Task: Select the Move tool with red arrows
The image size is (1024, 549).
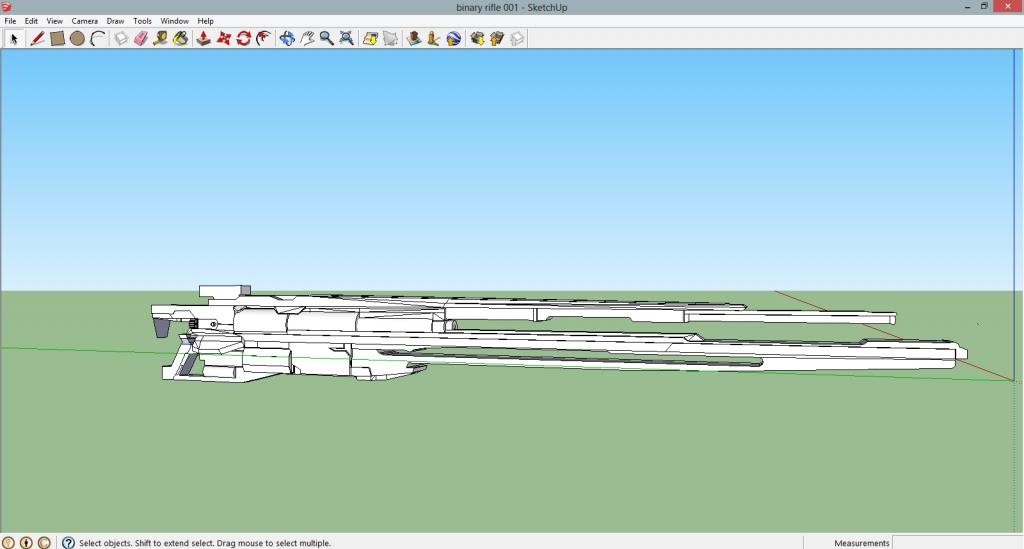Action: pyautogui.click(x=224, y=39)
